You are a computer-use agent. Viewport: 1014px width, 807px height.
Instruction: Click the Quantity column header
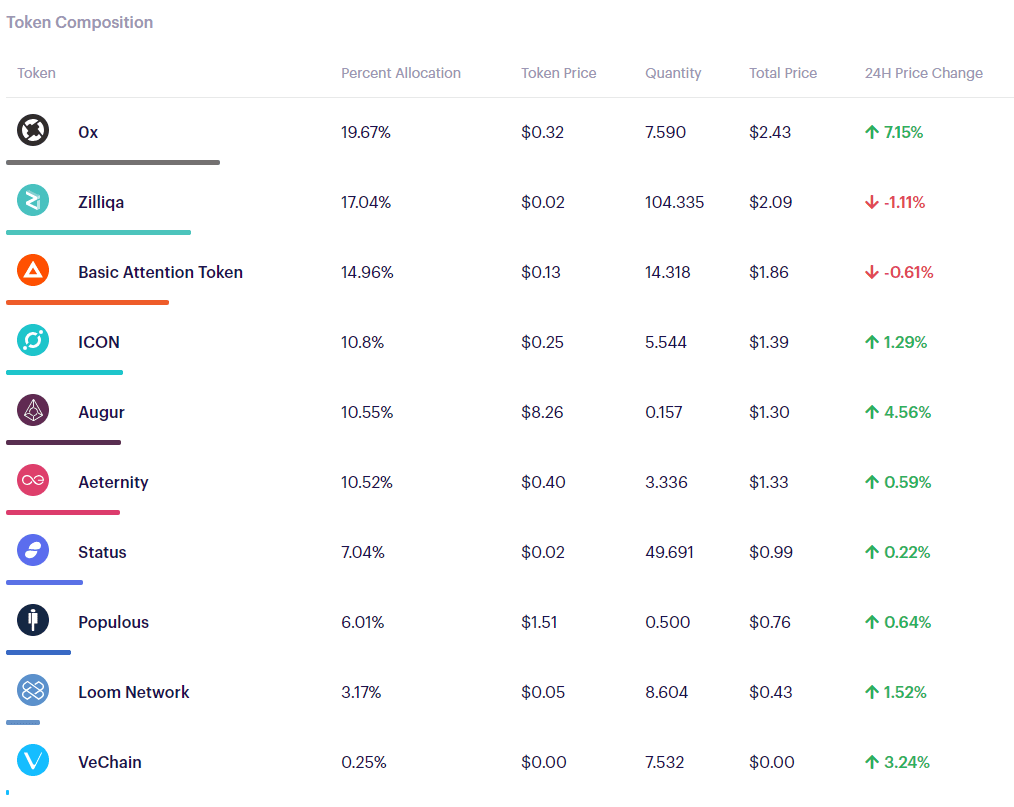673,73
